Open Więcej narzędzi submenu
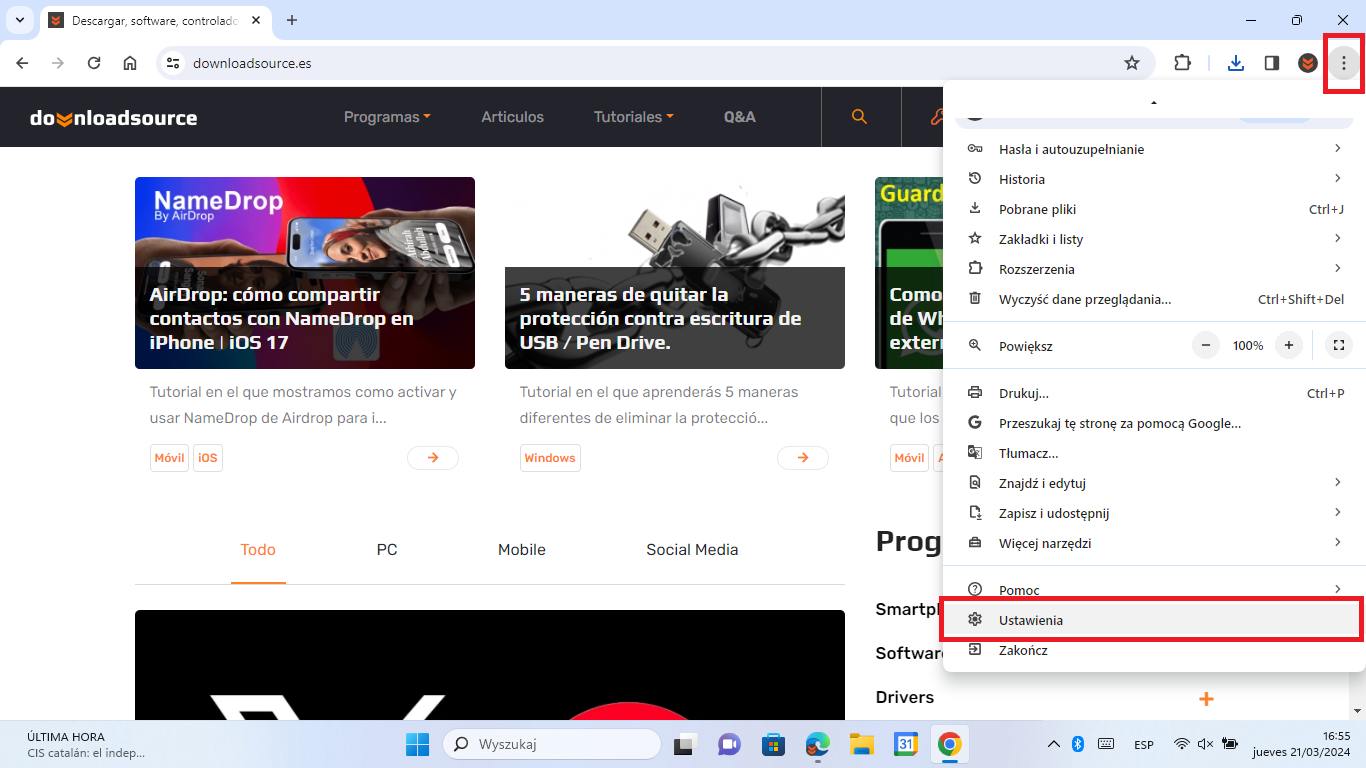This screenshot has height=768, width=1366. (1154, 543)
